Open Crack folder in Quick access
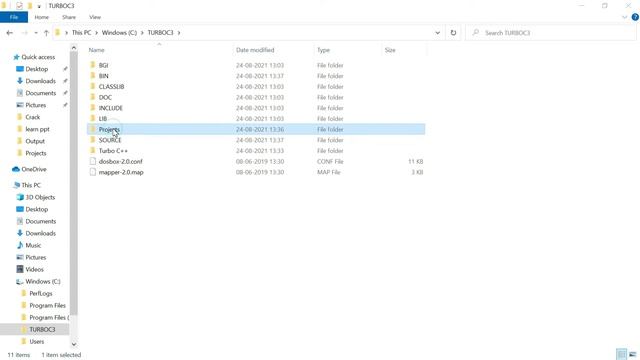The image size is (640, 360). coord(32,117)
